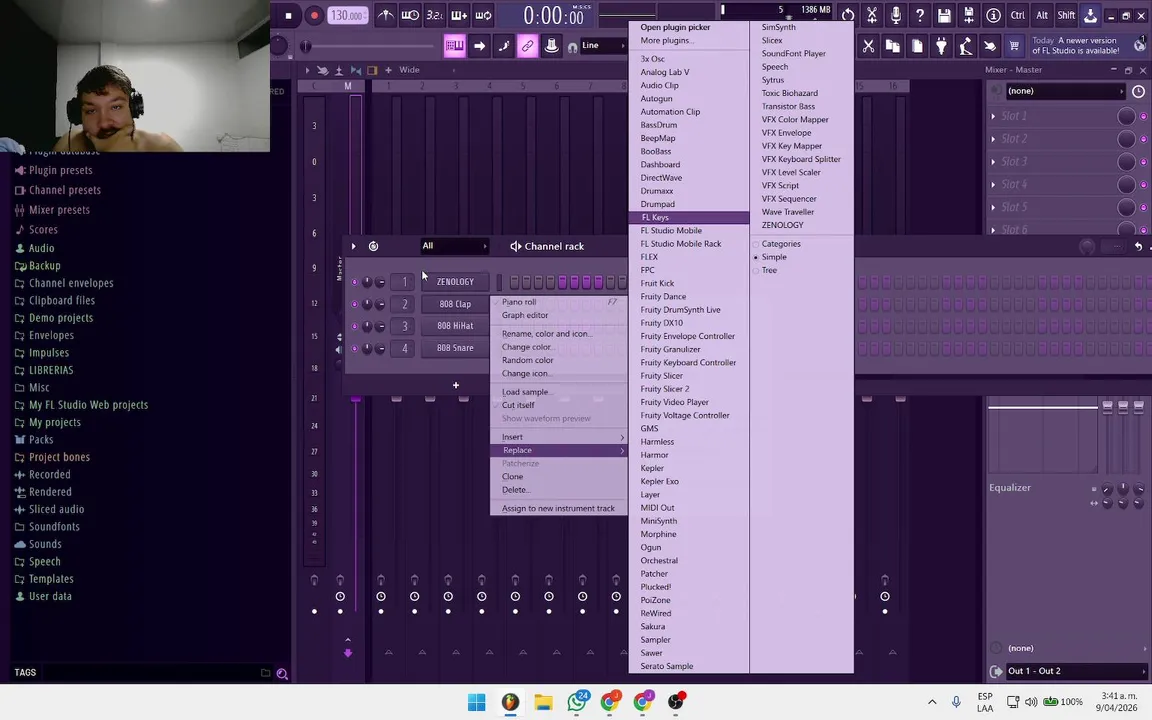Click the channel rack loop/swing icon
Image resolution: width=1152 pixels, height=720 pixels.
pyautogui.click(x=373, y=246)
